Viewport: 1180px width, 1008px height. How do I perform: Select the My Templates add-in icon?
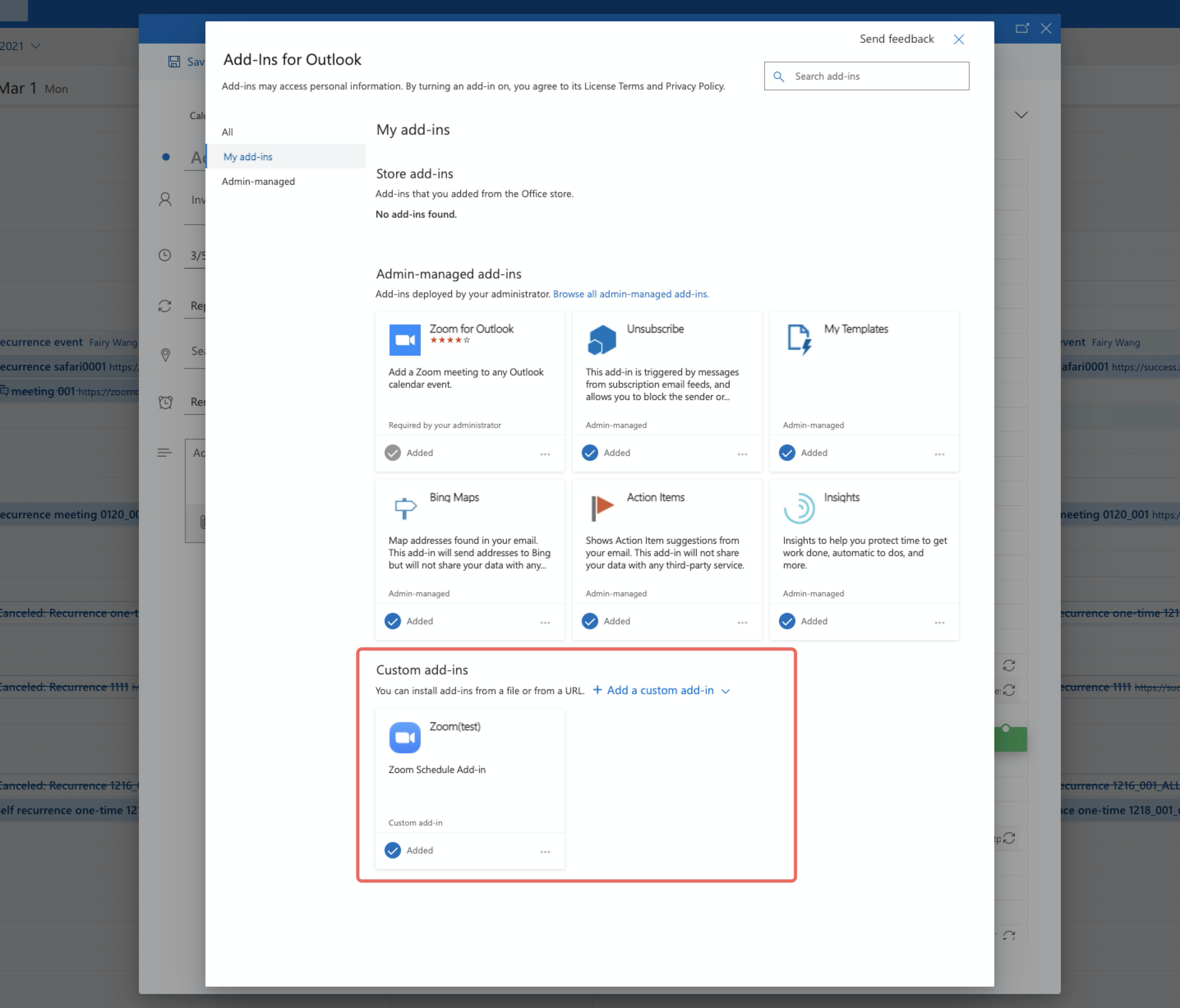click(x=798, y=338)
